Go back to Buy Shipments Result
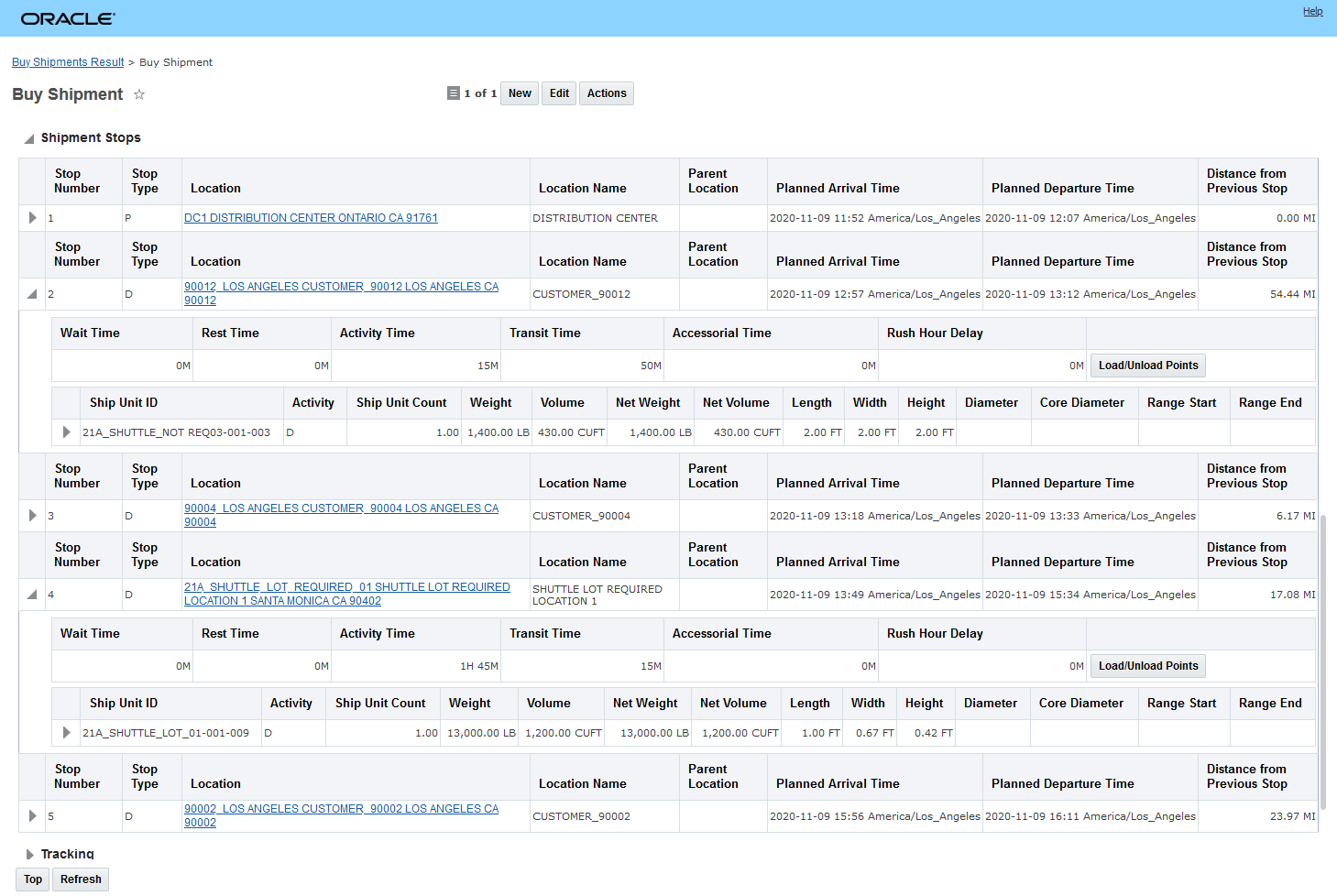The width and height of the screenshot is (1337, 896). click(68, 62)
